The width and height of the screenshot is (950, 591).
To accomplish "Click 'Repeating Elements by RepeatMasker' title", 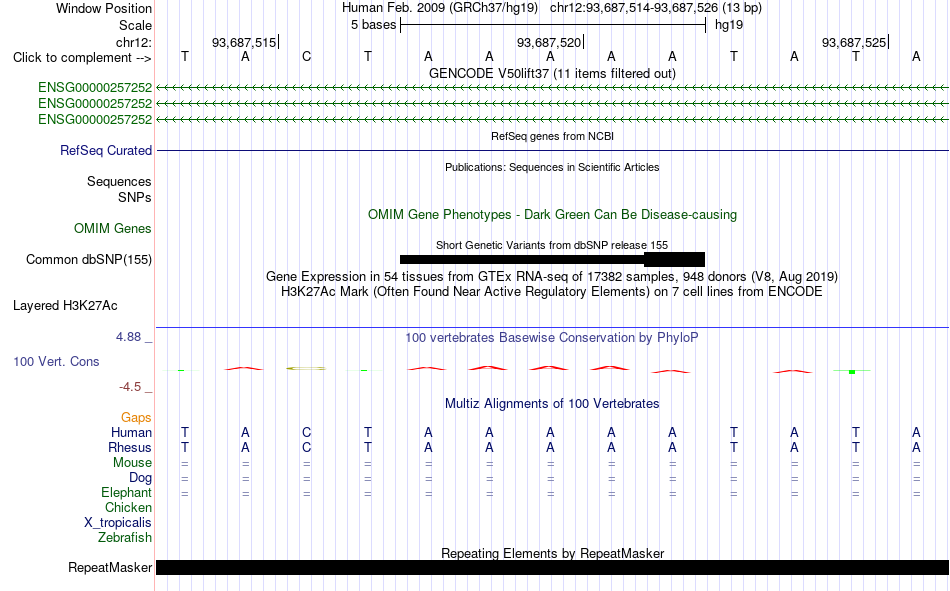I will pos(552,553).
